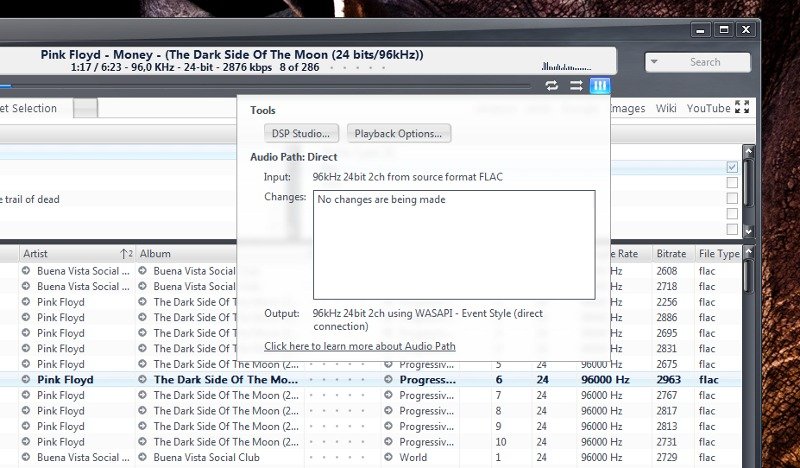Select the Buena Vista Social Club World row
The height and width of the screenshot is (468, 800).
point(370,457)
